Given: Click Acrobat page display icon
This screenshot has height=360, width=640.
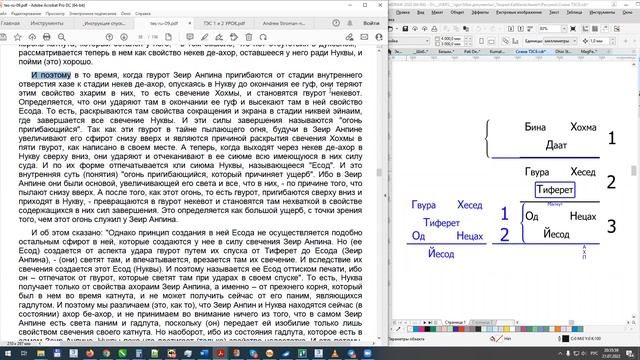Looking at the screenshot, I should coord(168,37).
